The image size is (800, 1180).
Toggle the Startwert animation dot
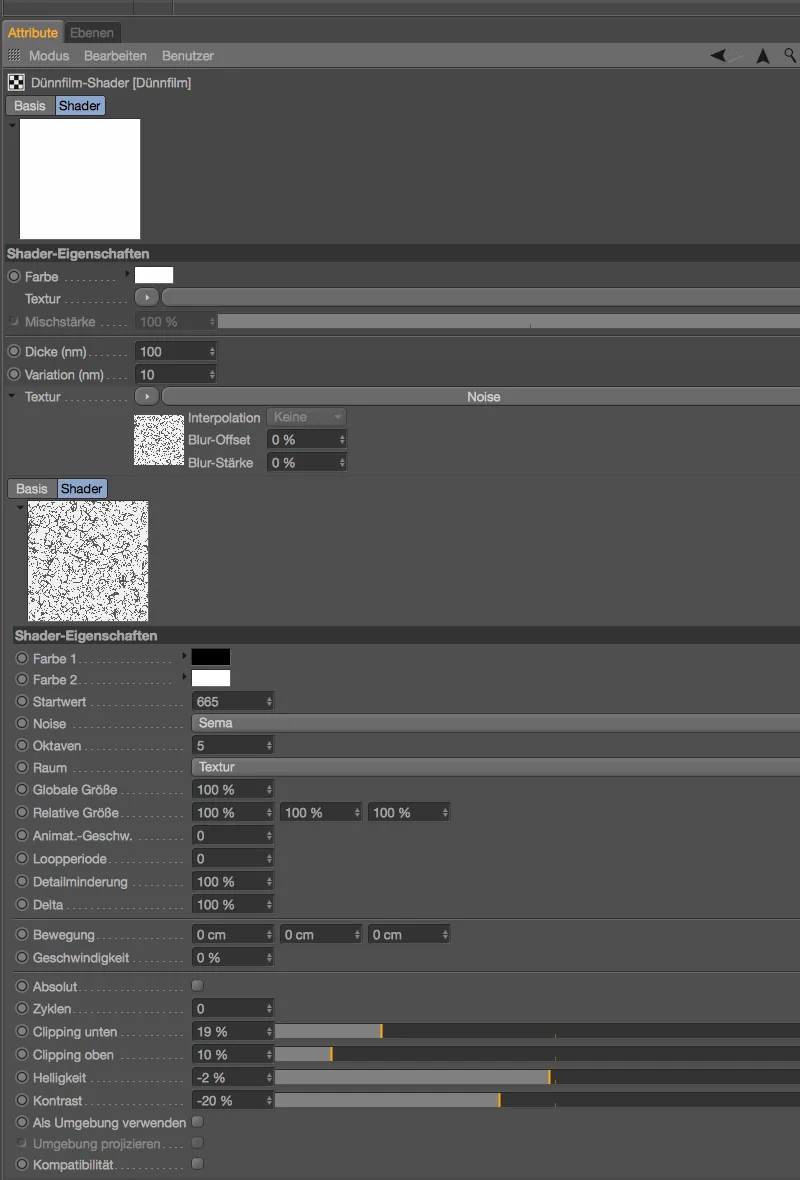22,701
